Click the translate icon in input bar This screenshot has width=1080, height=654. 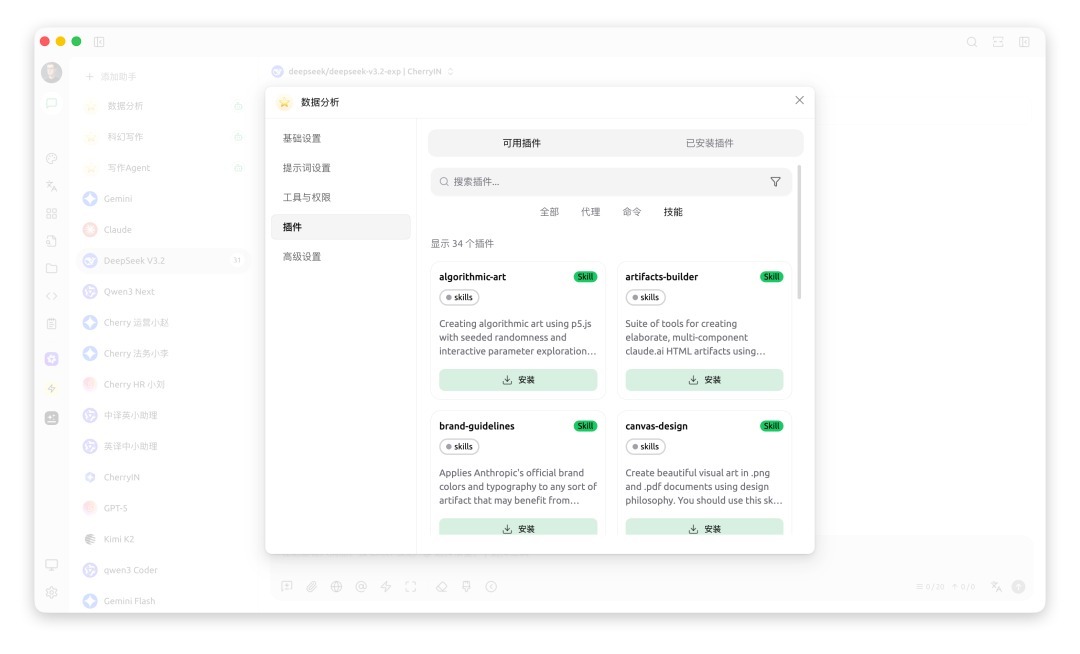996,587
